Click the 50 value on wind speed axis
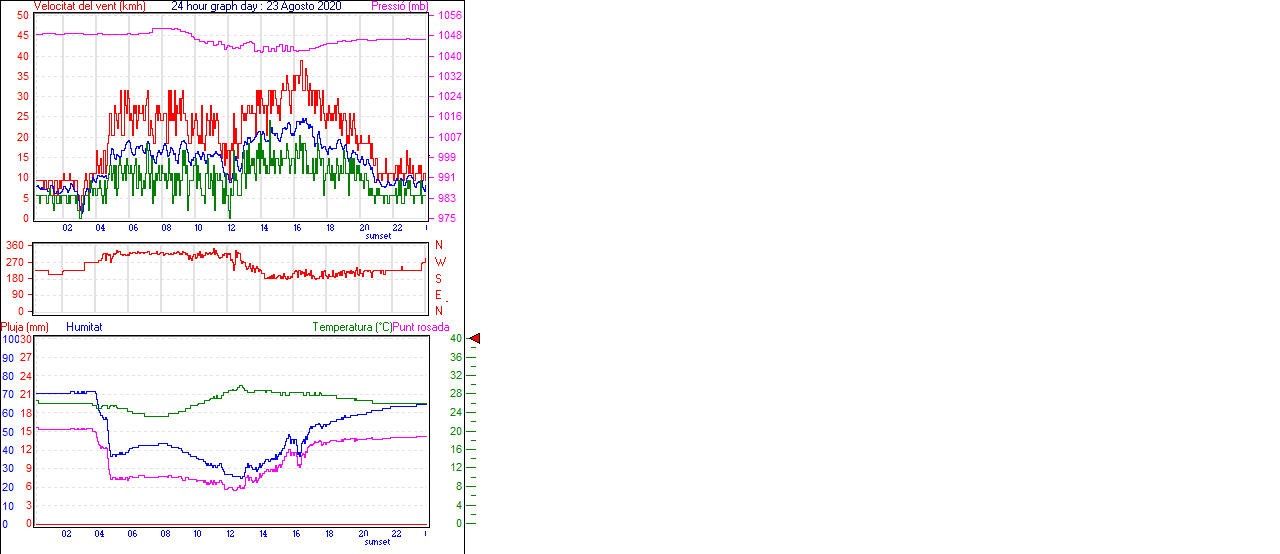The height and width of the screenshot is (554, 1280). pos(22,16)
